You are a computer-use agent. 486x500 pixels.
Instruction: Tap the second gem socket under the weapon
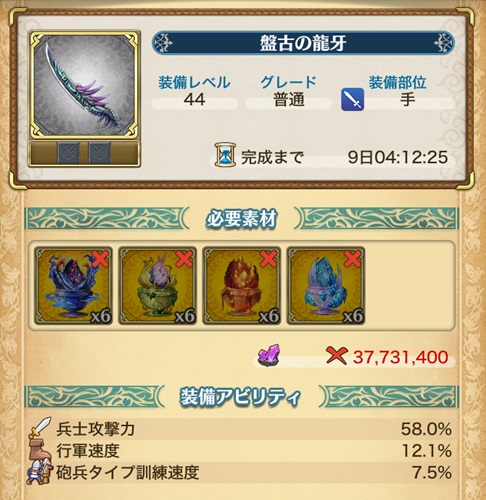tap(99, 153)
